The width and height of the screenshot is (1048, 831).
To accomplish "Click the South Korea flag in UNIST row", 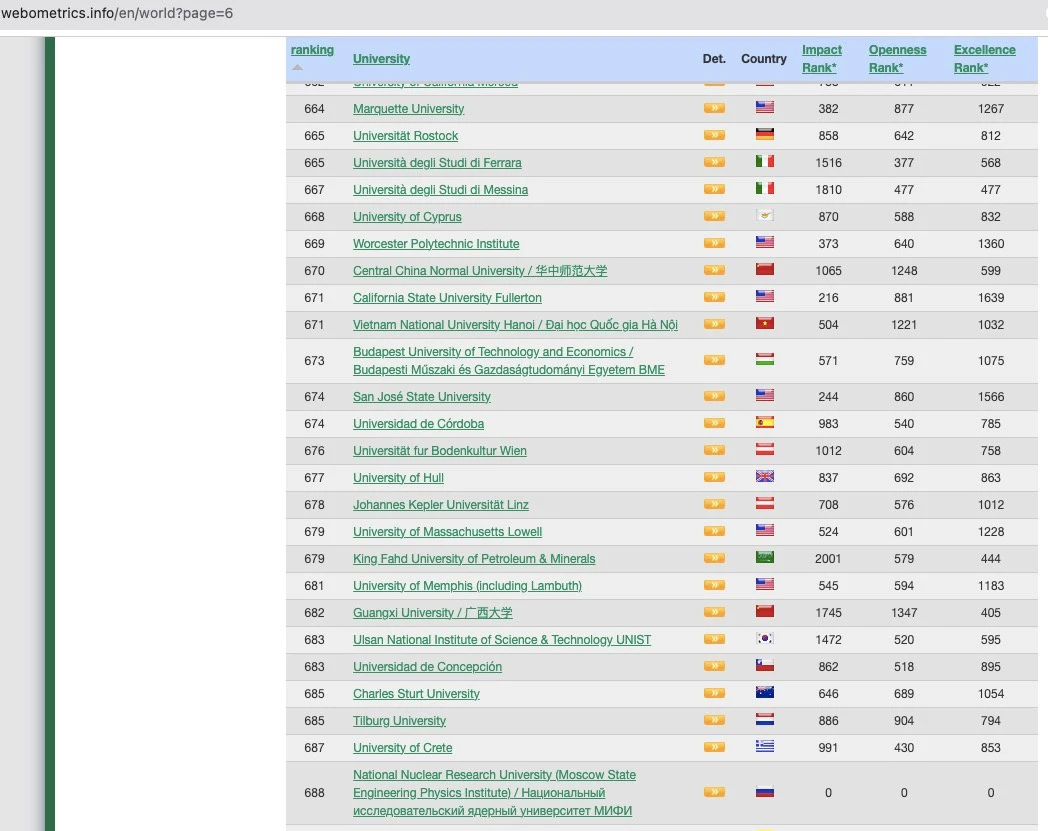I will pos(764,639).
